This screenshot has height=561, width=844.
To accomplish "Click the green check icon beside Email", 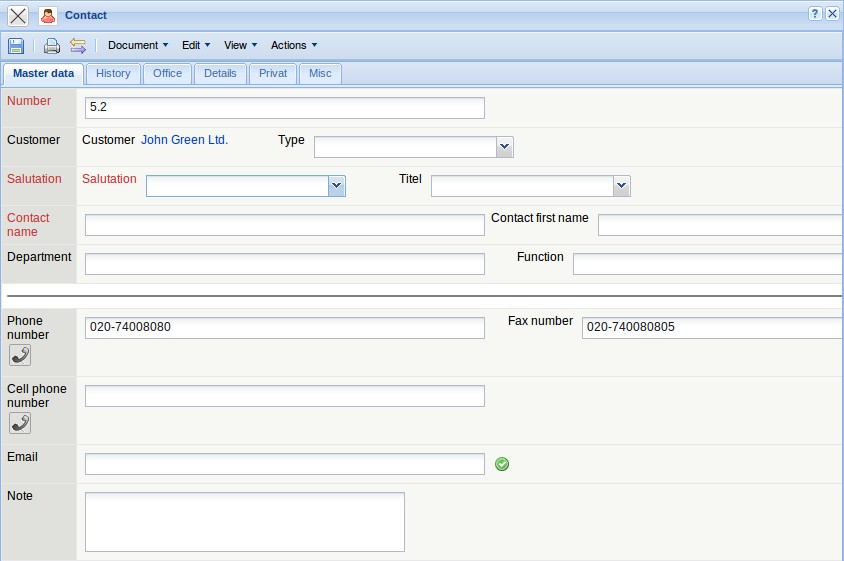I will 502,464.
